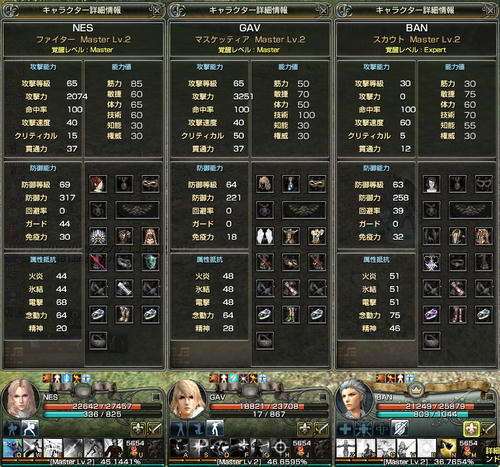Select NES's second stance icon
Image resolution: width=500 pixels, height=467 pixels.
coord(30,429)
